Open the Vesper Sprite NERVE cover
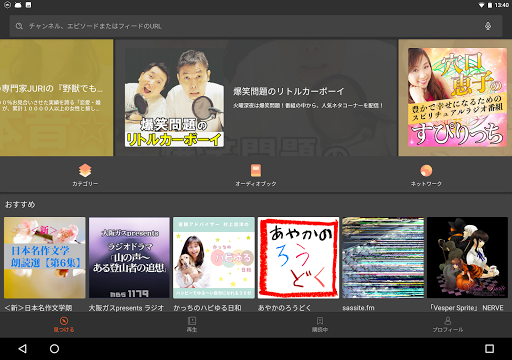The height and width of the screenshot is (360, 512). pyautogui.click(x=468, y=258)
